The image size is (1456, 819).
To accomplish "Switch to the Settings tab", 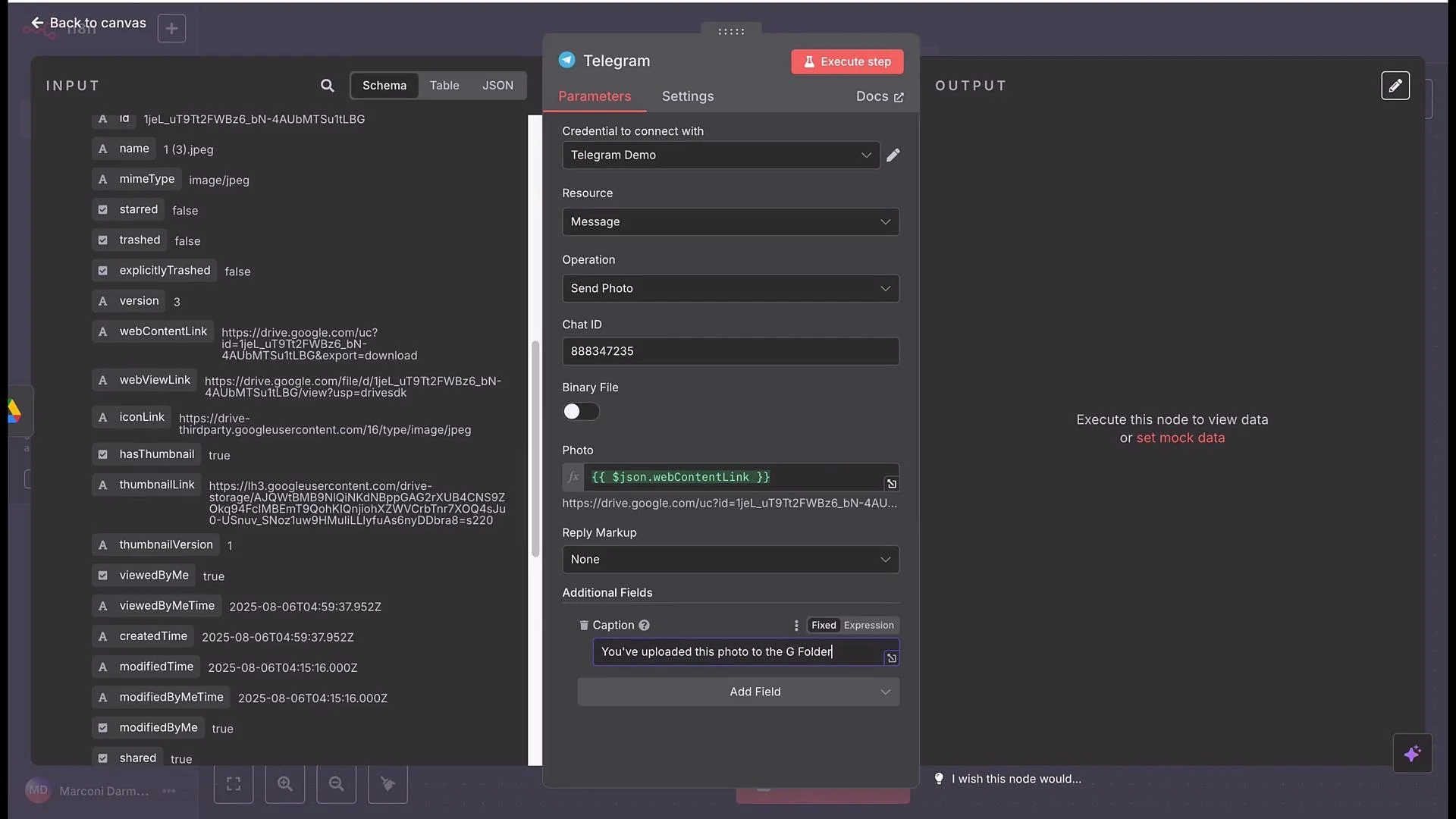I will [688, 96].
